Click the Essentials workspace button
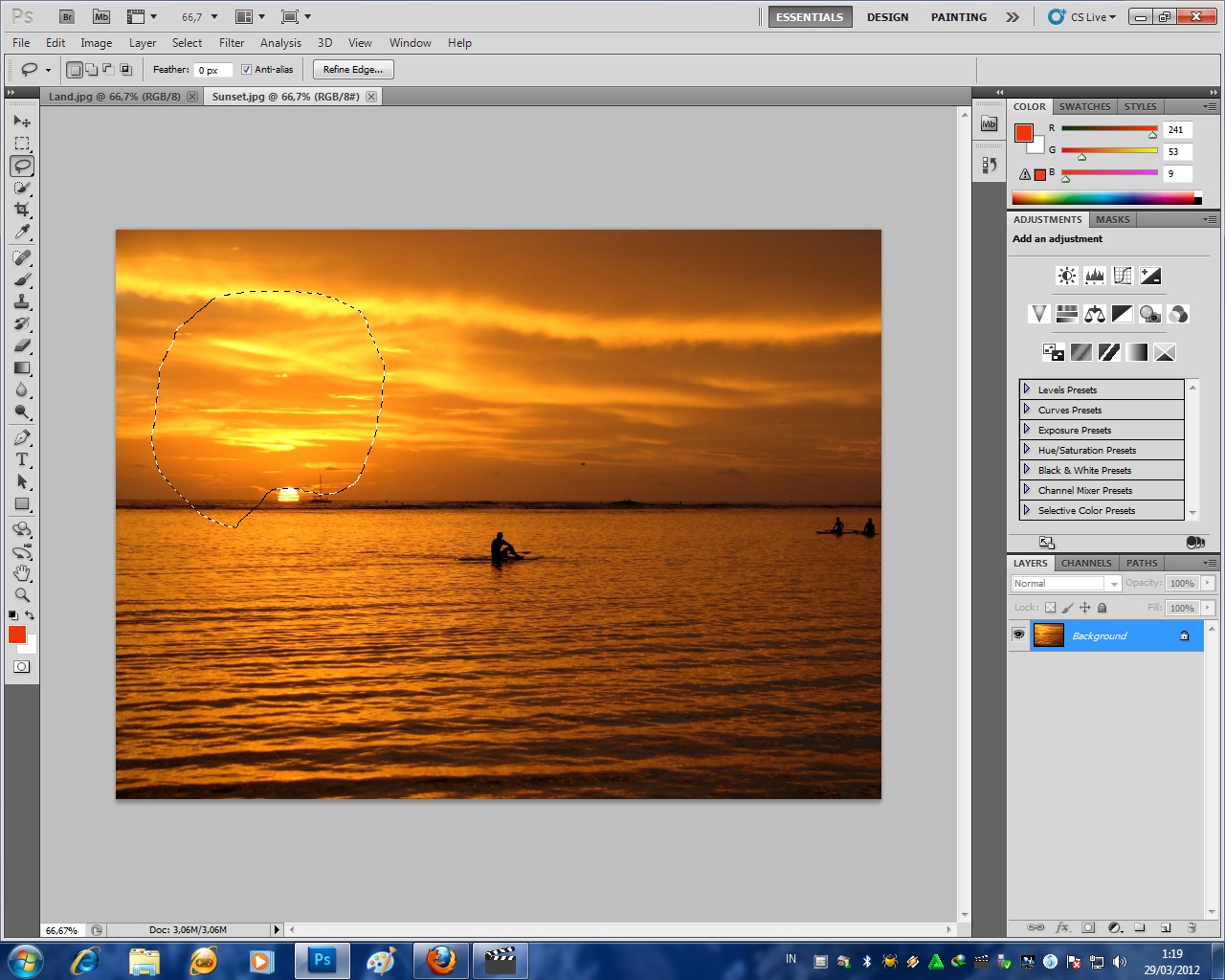 click(x=810, y=17)
